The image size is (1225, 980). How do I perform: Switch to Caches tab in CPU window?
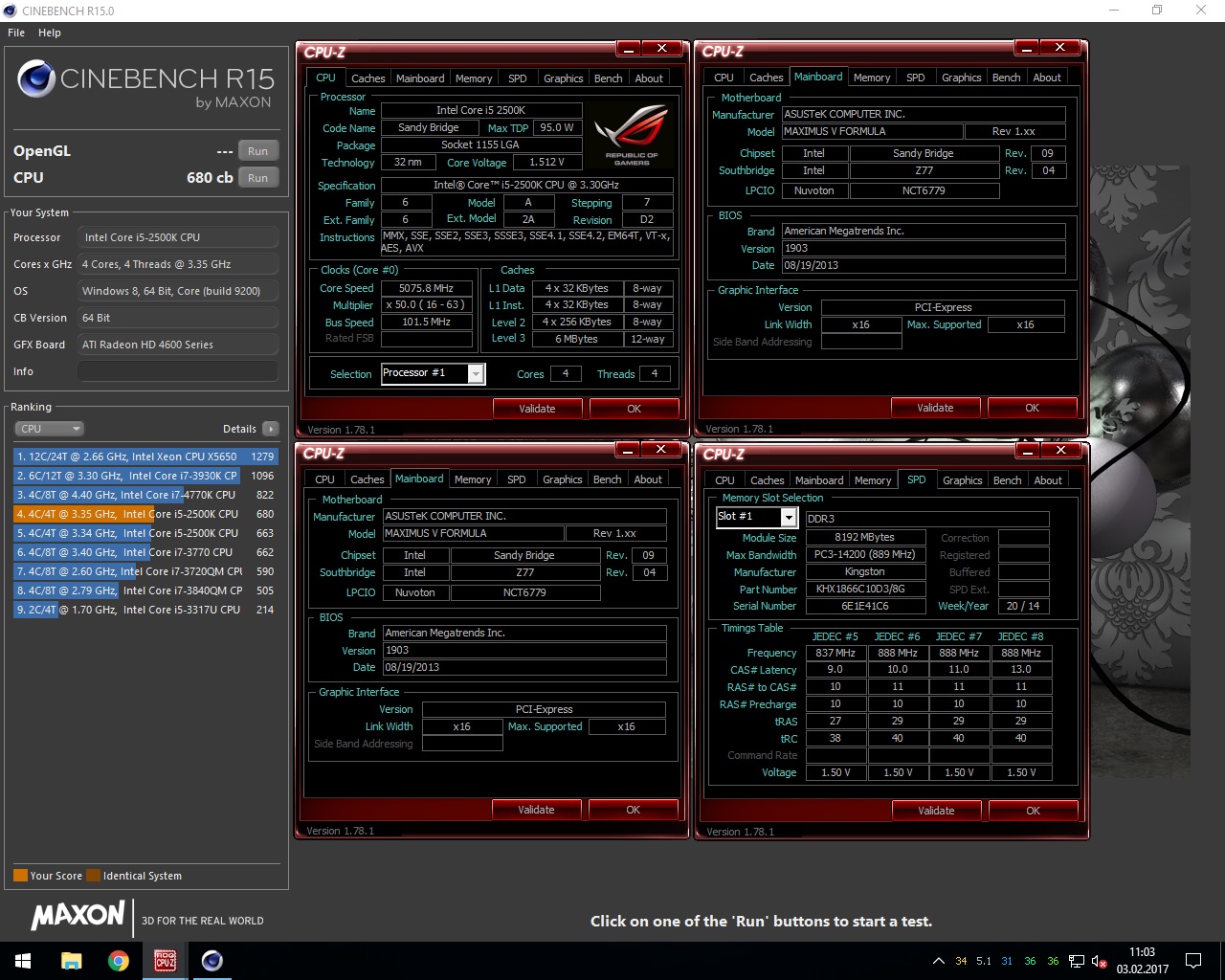pyautogui.click(x=367, y=78)
